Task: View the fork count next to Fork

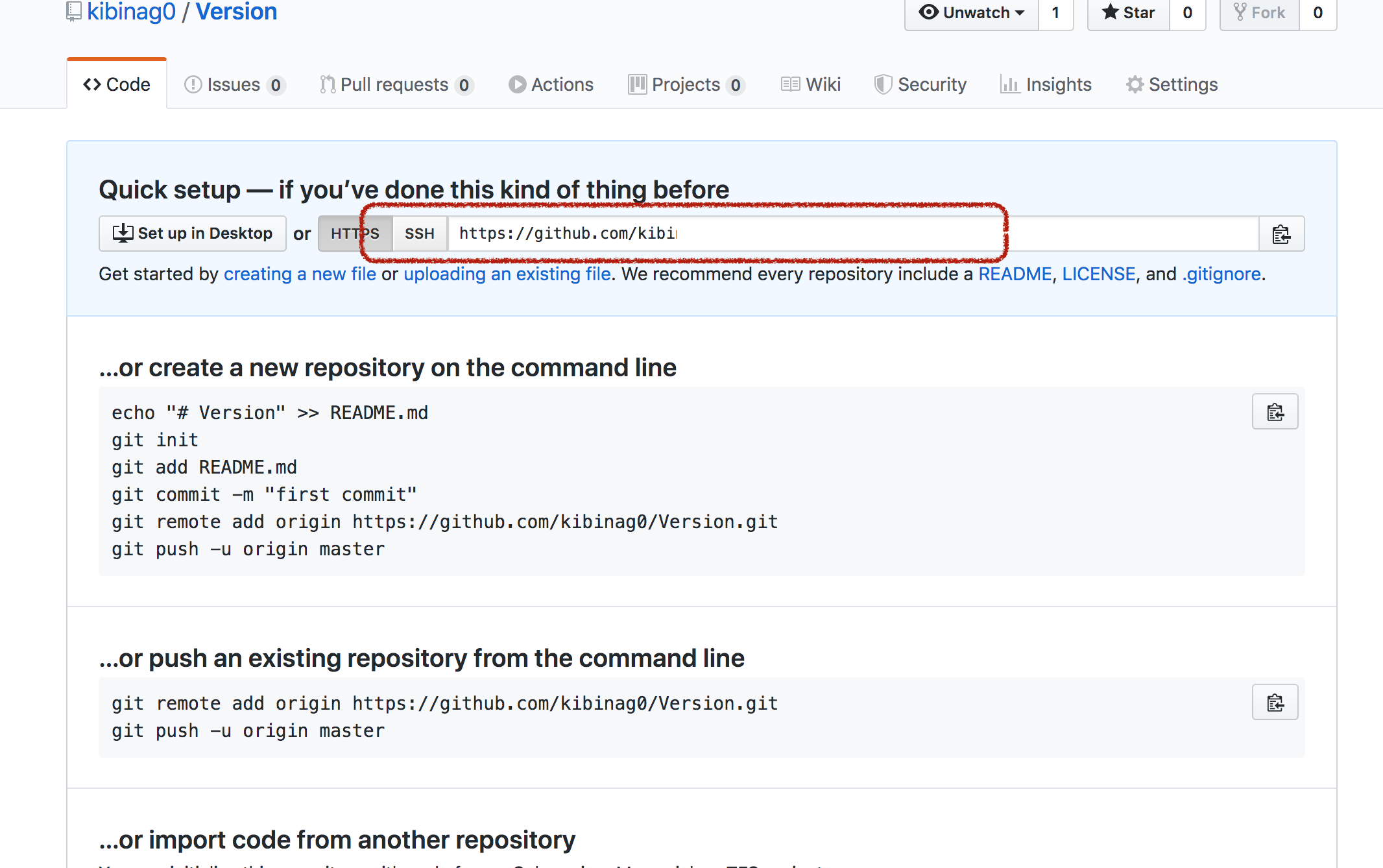Action: [1318, 13]
